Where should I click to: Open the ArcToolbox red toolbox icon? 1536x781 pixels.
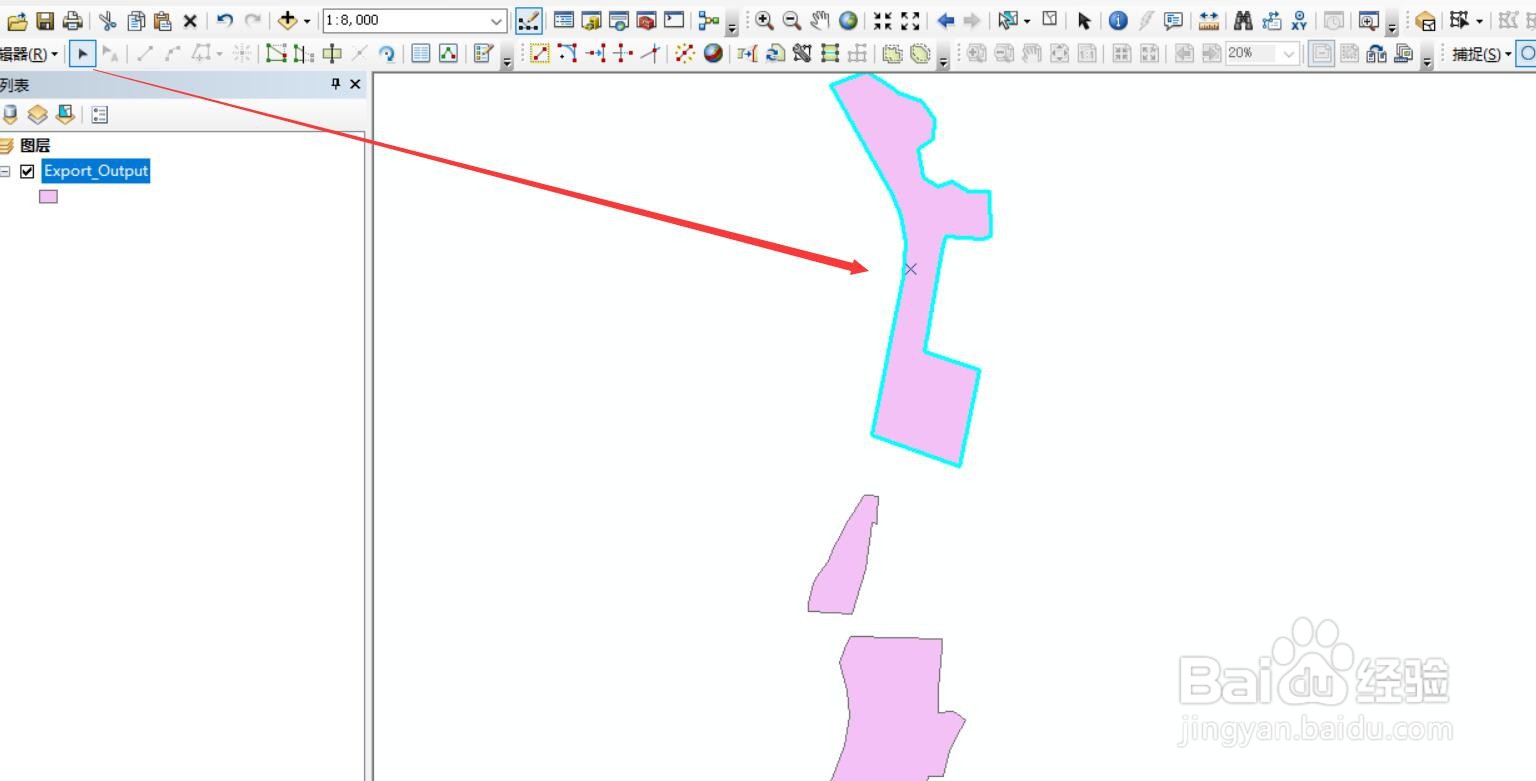pos(646,20)
